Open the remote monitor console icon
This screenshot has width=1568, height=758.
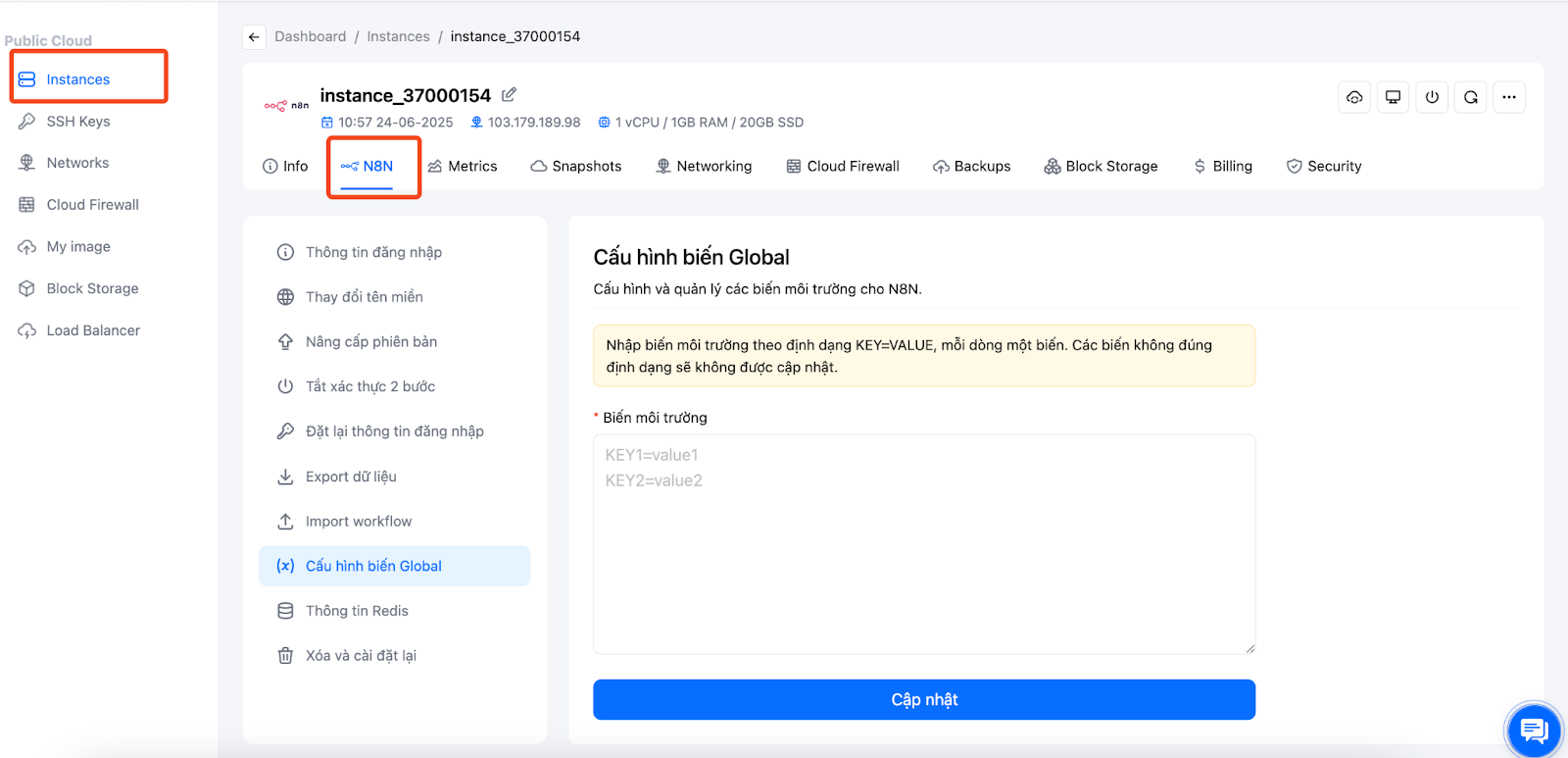(x=1393, y=97)
